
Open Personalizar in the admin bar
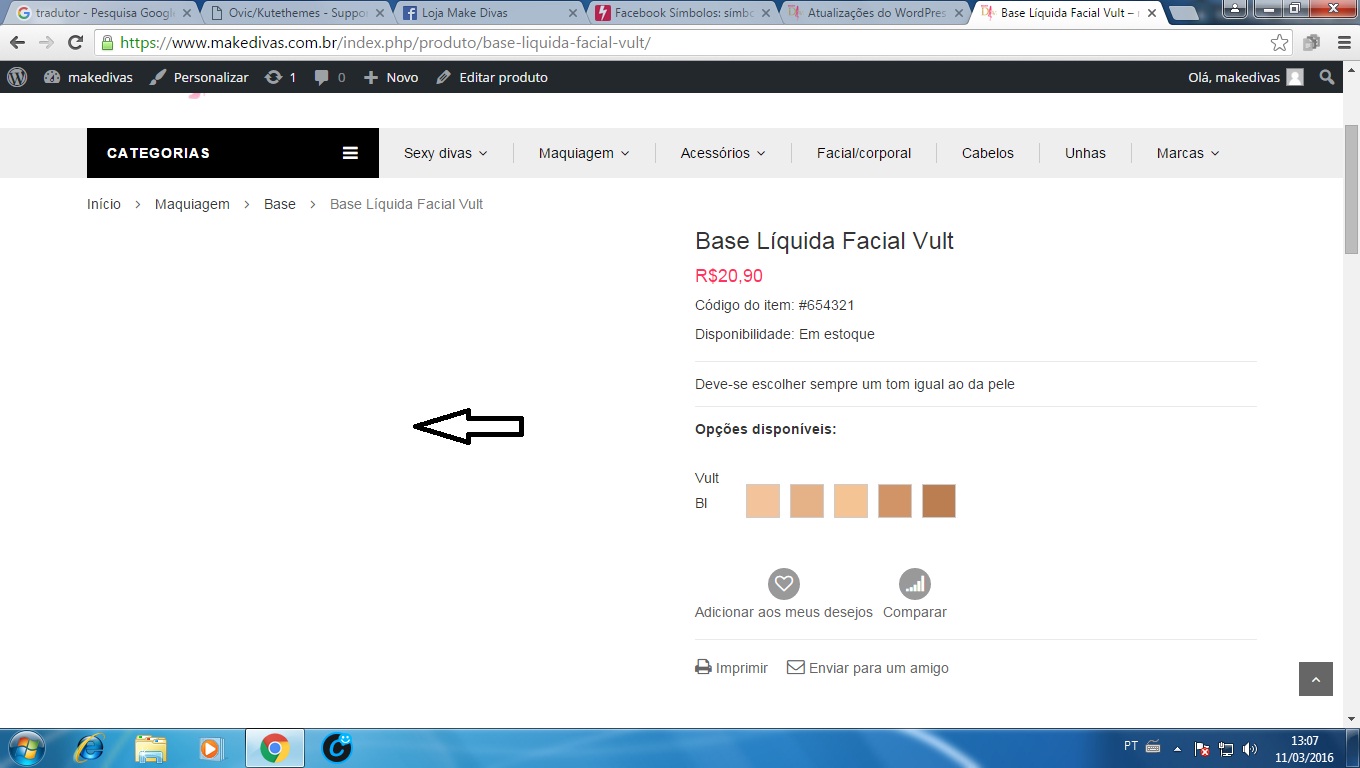tap(199, 77)
